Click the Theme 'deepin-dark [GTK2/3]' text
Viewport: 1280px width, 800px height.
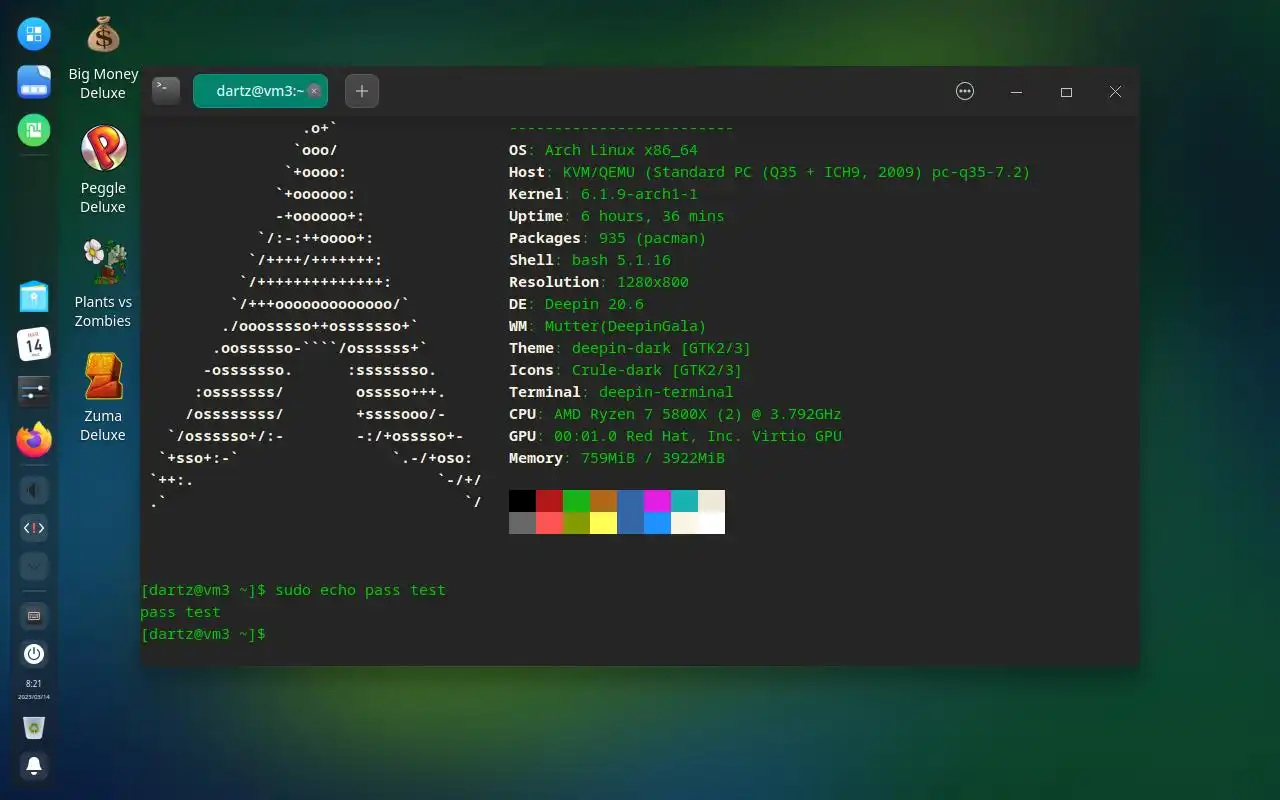(x=661, y=348)
